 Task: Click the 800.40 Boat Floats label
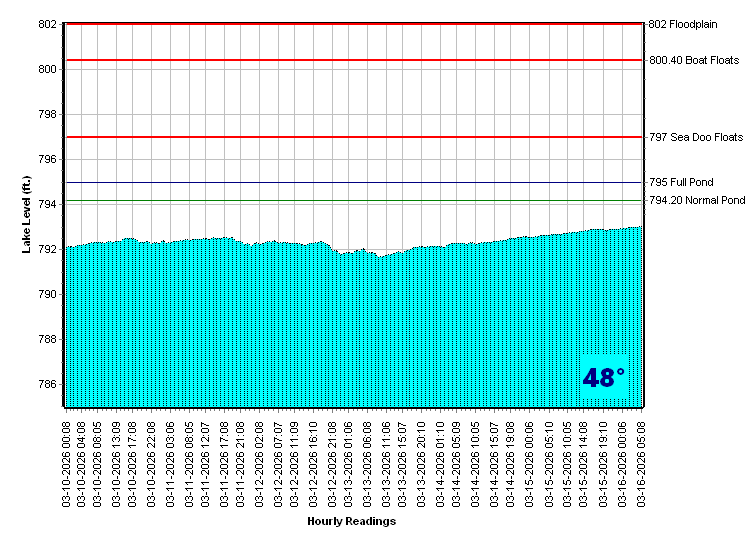pyautogui.click(x=694, y=60)
